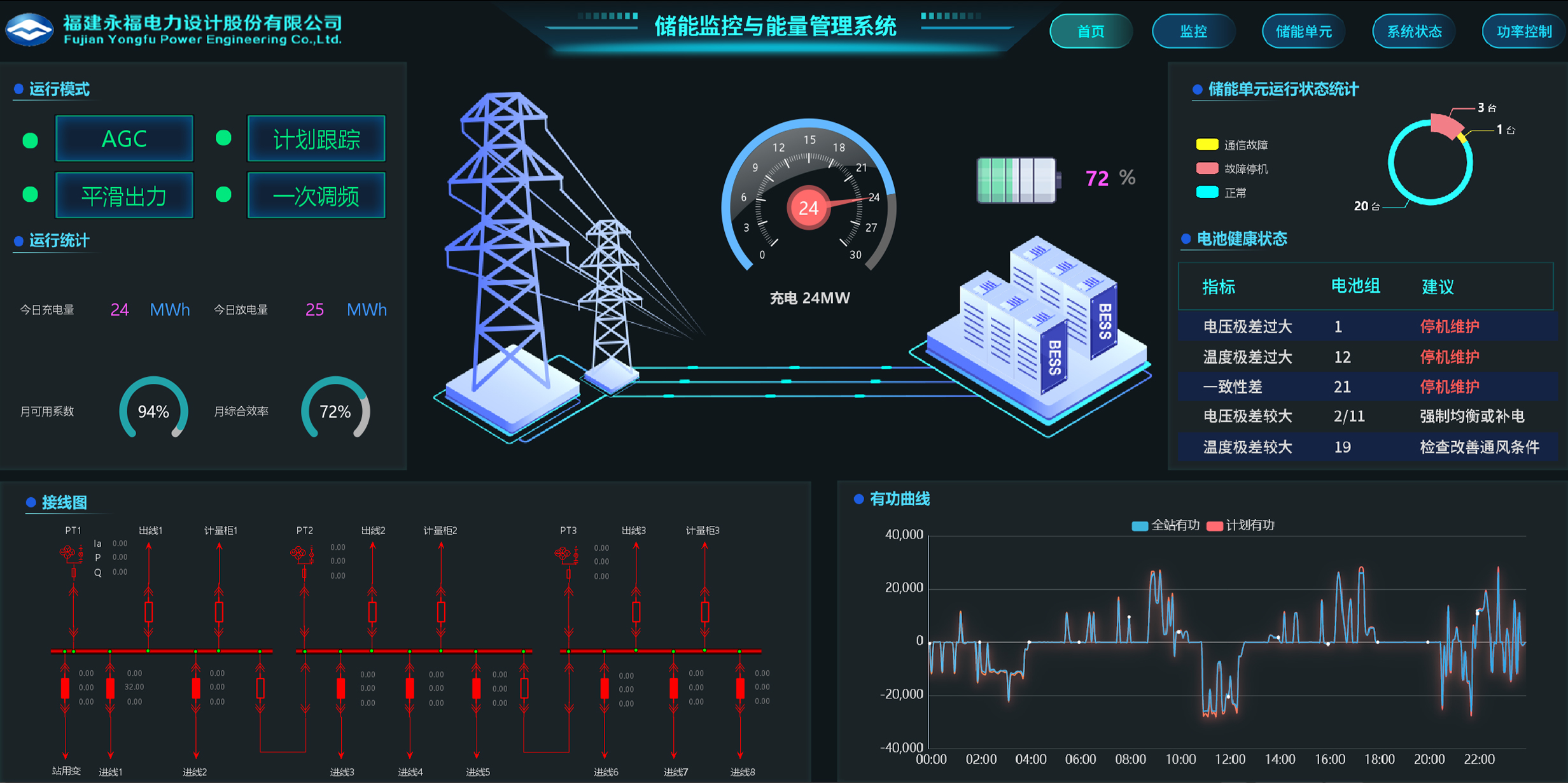Click the battery charge level icon
The height and width of the screenshot is (783, 1568).
[1018, 180]
